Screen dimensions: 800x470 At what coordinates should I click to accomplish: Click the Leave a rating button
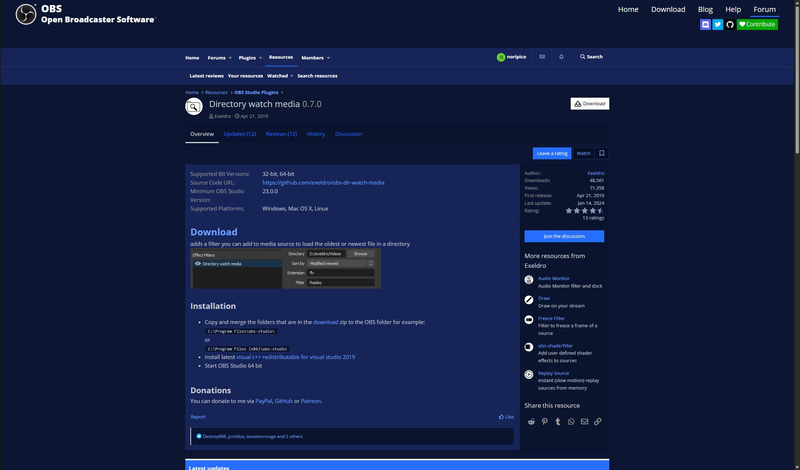[x=552, y=153]
